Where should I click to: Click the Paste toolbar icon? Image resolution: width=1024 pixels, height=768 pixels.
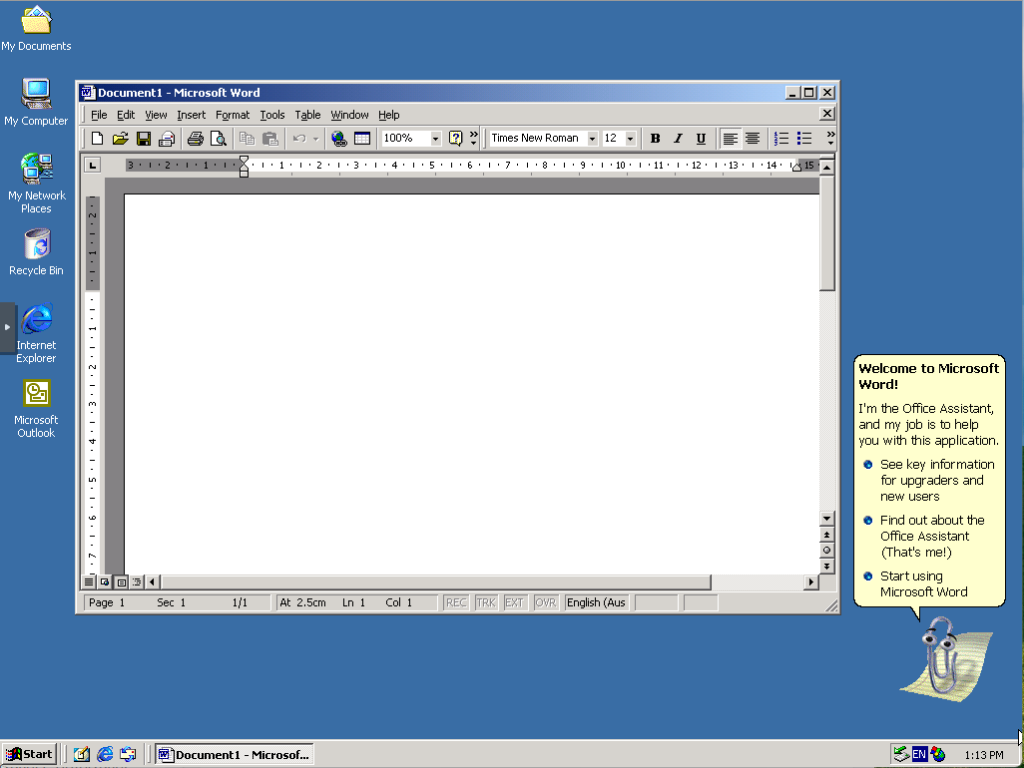270,138
